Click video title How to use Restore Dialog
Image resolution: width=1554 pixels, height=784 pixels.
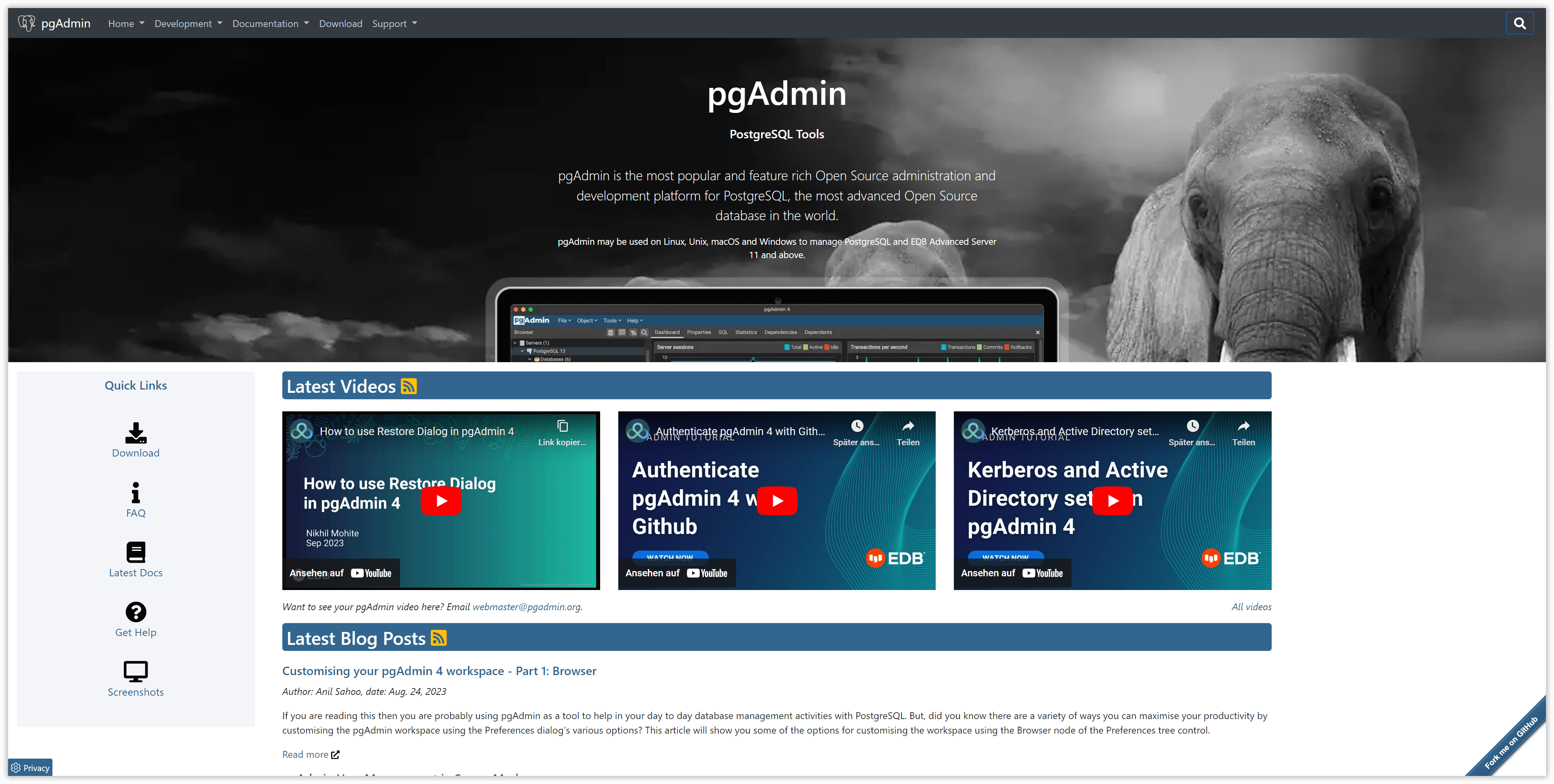(x=417, y=431)
